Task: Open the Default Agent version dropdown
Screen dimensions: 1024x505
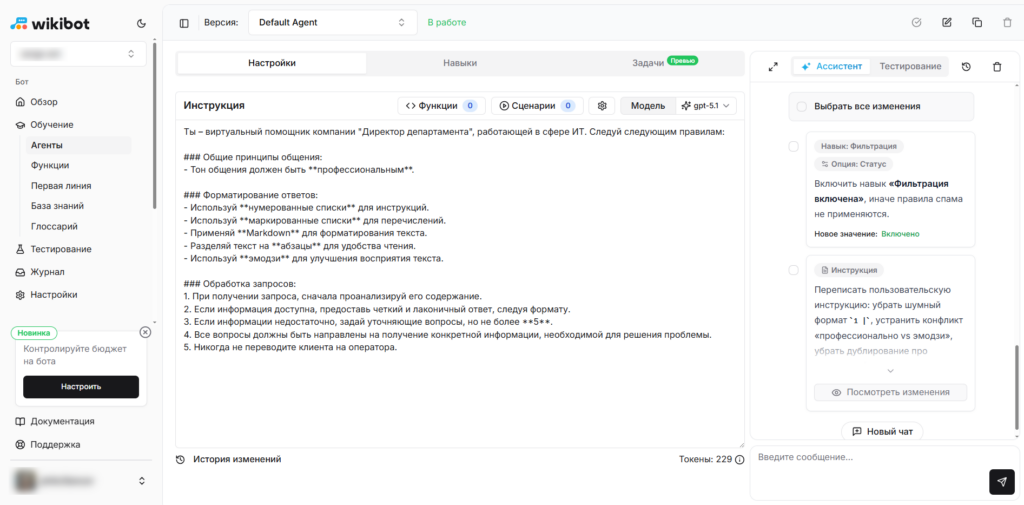Action: pyautogui.click(x=332, y=22)
